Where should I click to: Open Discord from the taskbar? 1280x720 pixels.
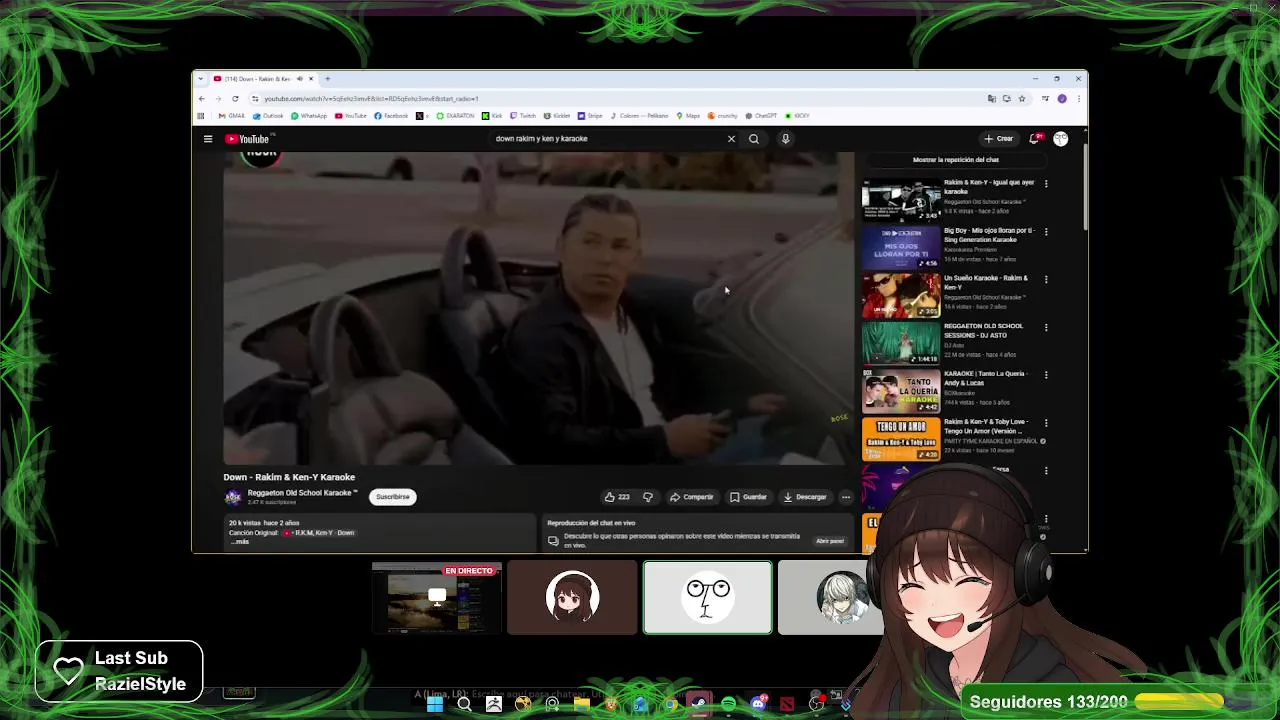(x=758, y=704)
